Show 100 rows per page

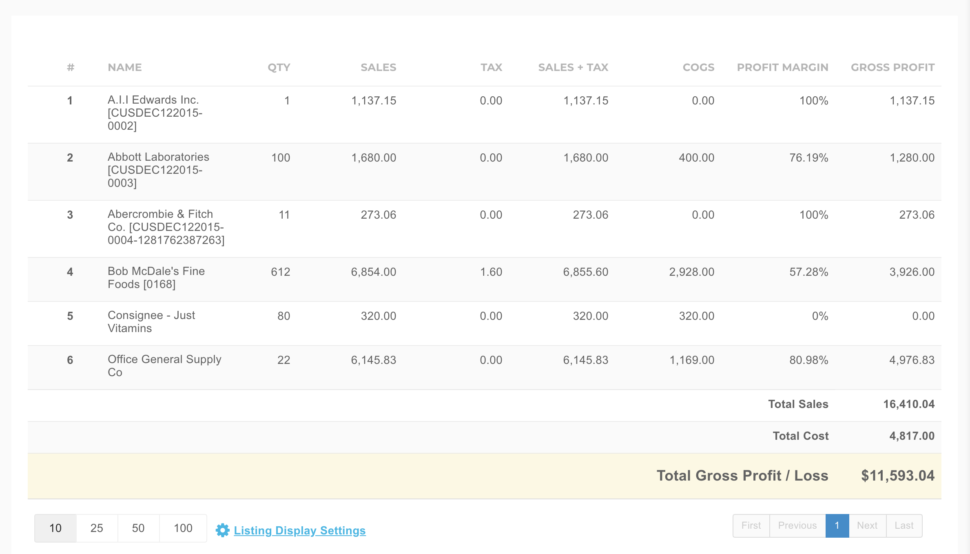click(x=182, y=528)
